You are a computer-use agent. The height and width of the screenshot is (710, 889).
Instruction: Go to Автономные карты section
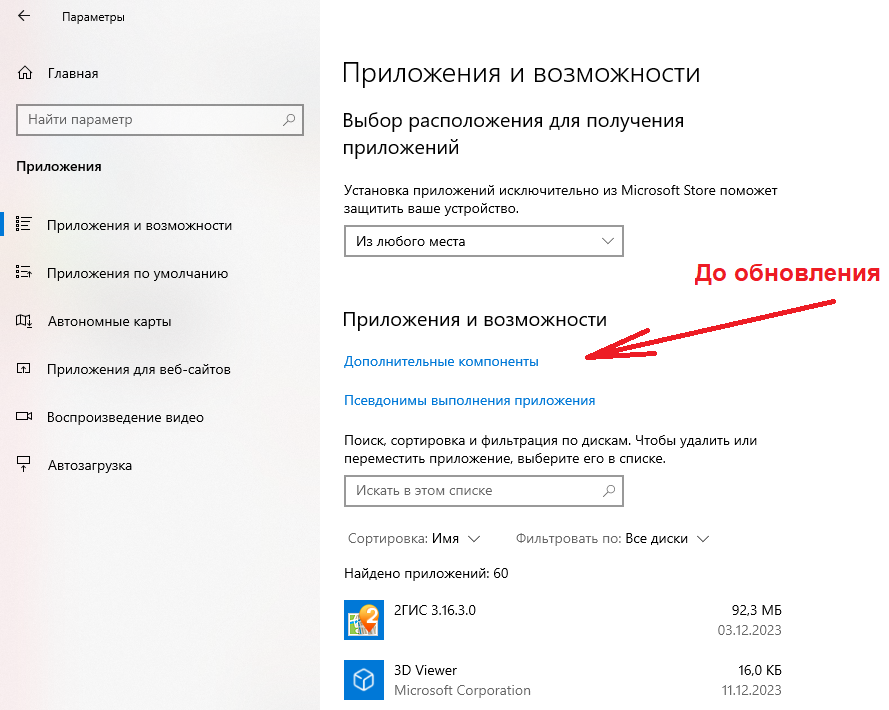109,322
